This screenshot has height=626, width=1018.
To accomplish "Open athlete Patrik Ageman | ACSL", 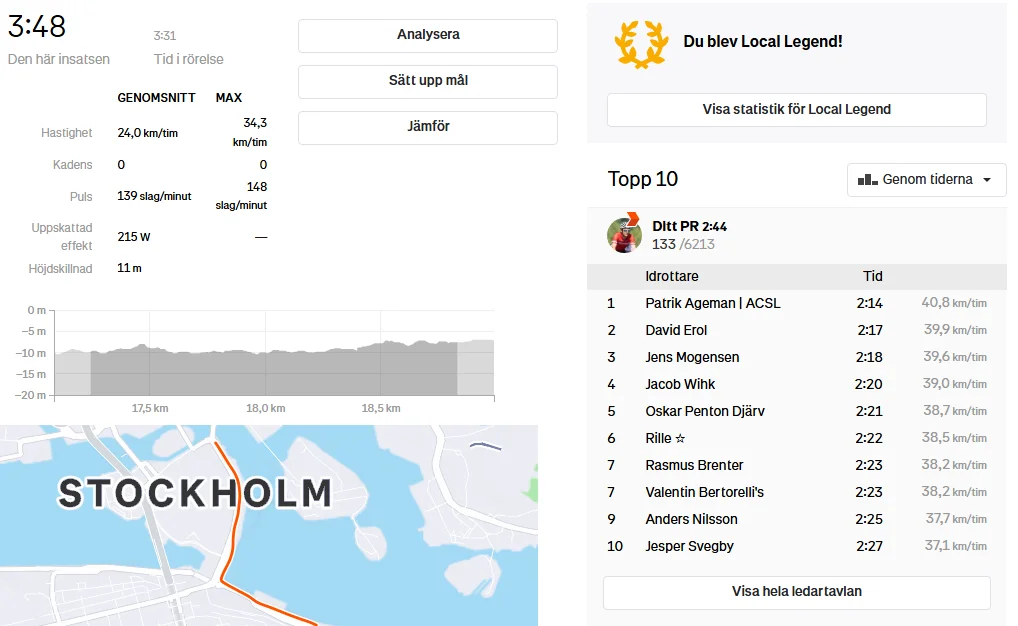I will 713,303.
